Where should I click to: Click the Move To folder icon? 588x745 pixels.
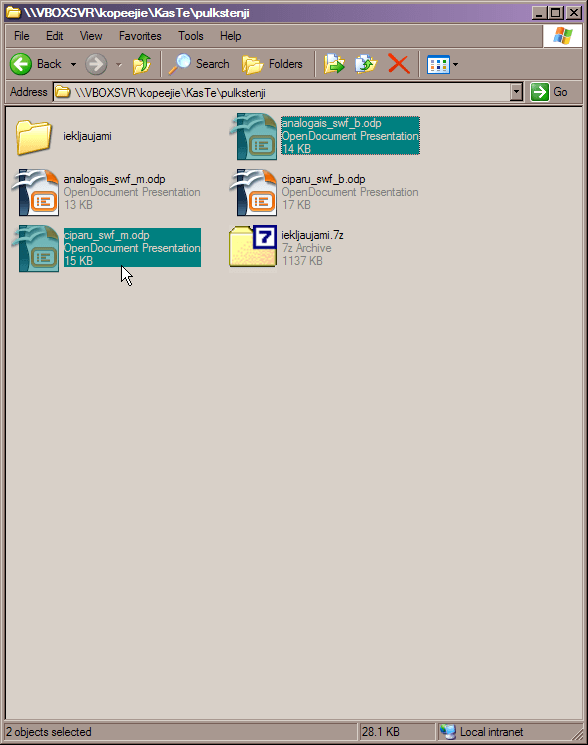click(x=334, y=64)
